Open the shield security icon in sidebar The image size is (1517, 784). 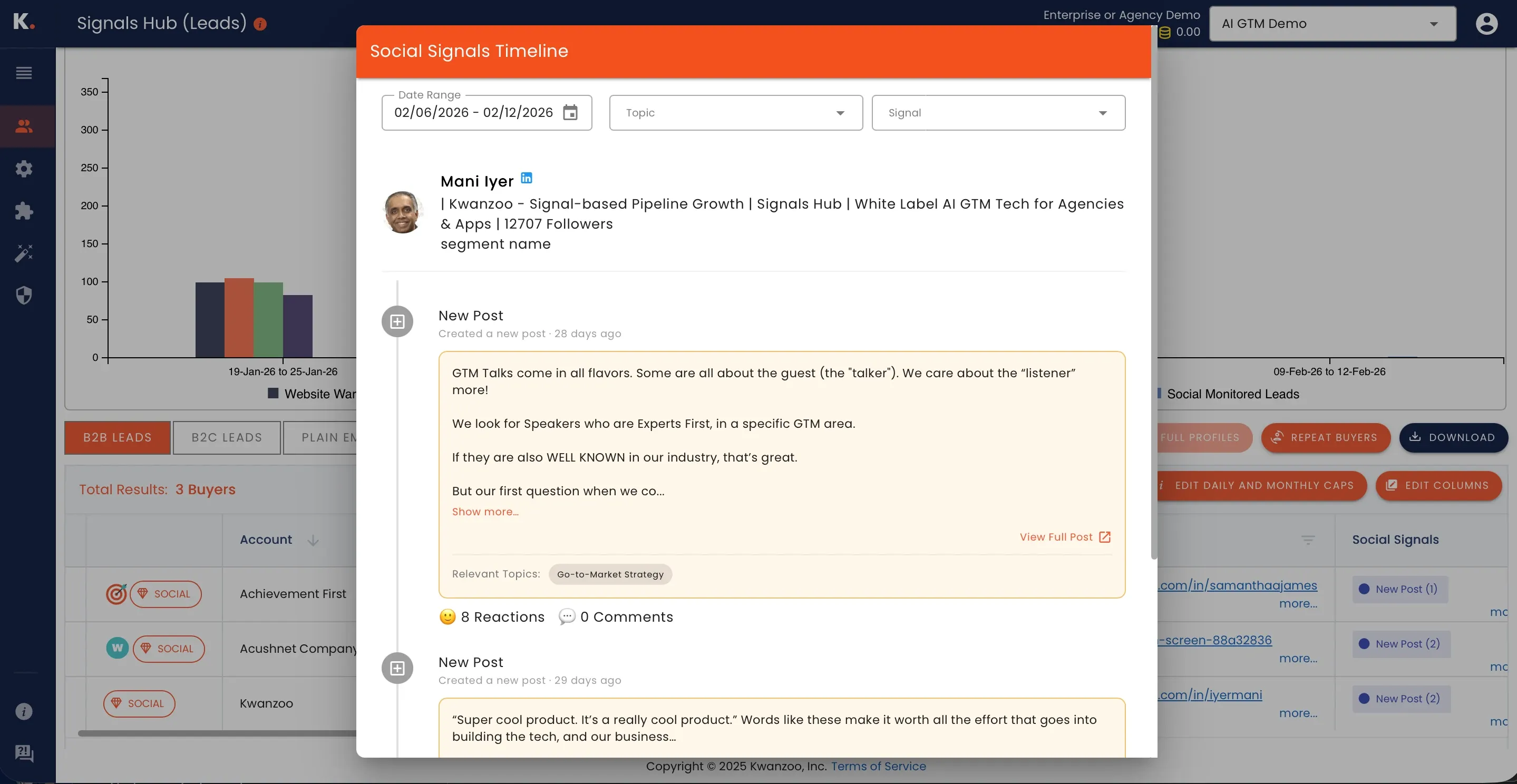[x=24, y=296]
